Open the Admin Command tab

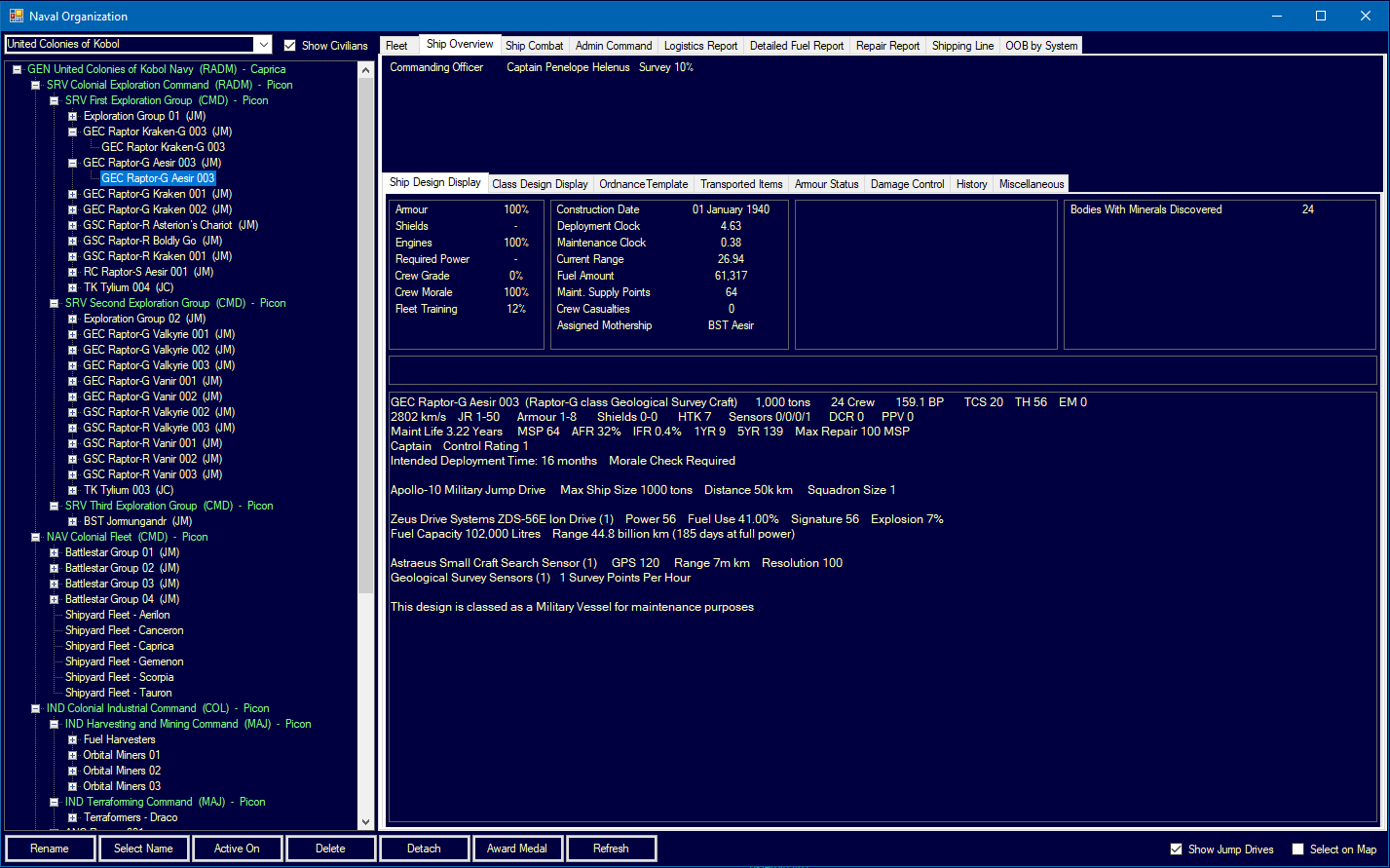tap(614, 46)
